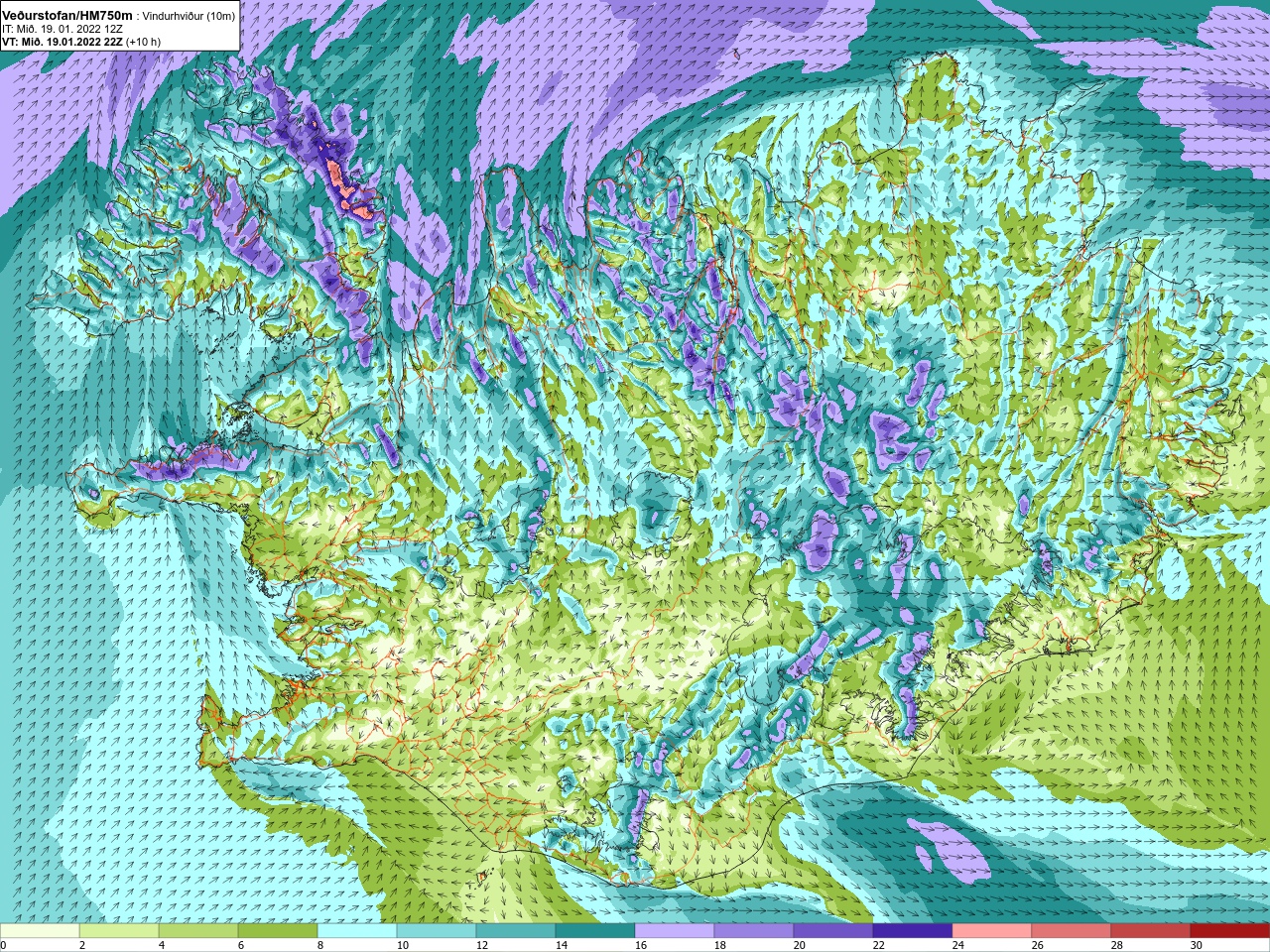Click the '18' label on the legend scale

(720, 945)
